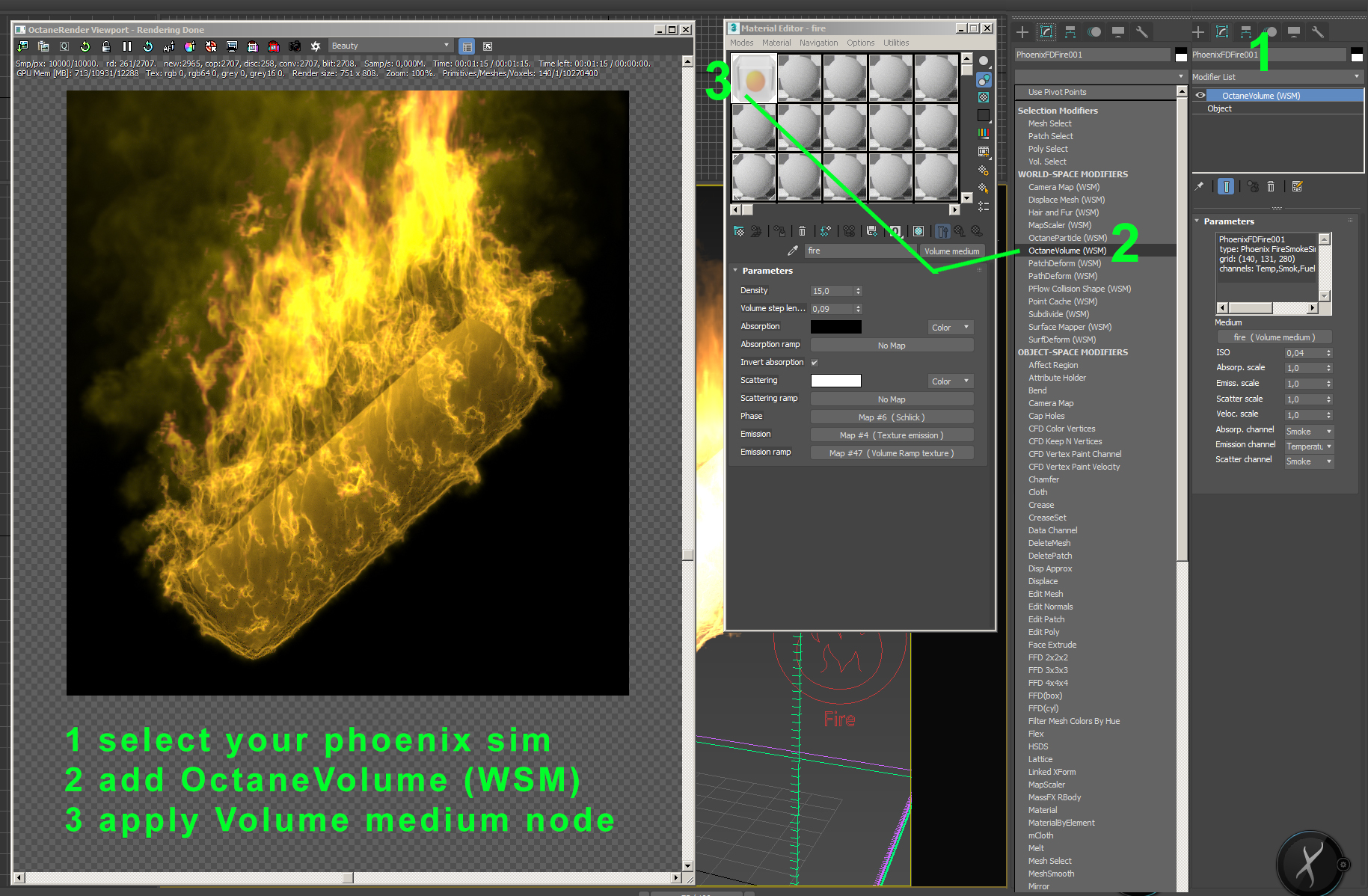This screenshot has height=896, width=1368.
Task: Select Object entry in the modifier stack
Action: pos(1219,108)
